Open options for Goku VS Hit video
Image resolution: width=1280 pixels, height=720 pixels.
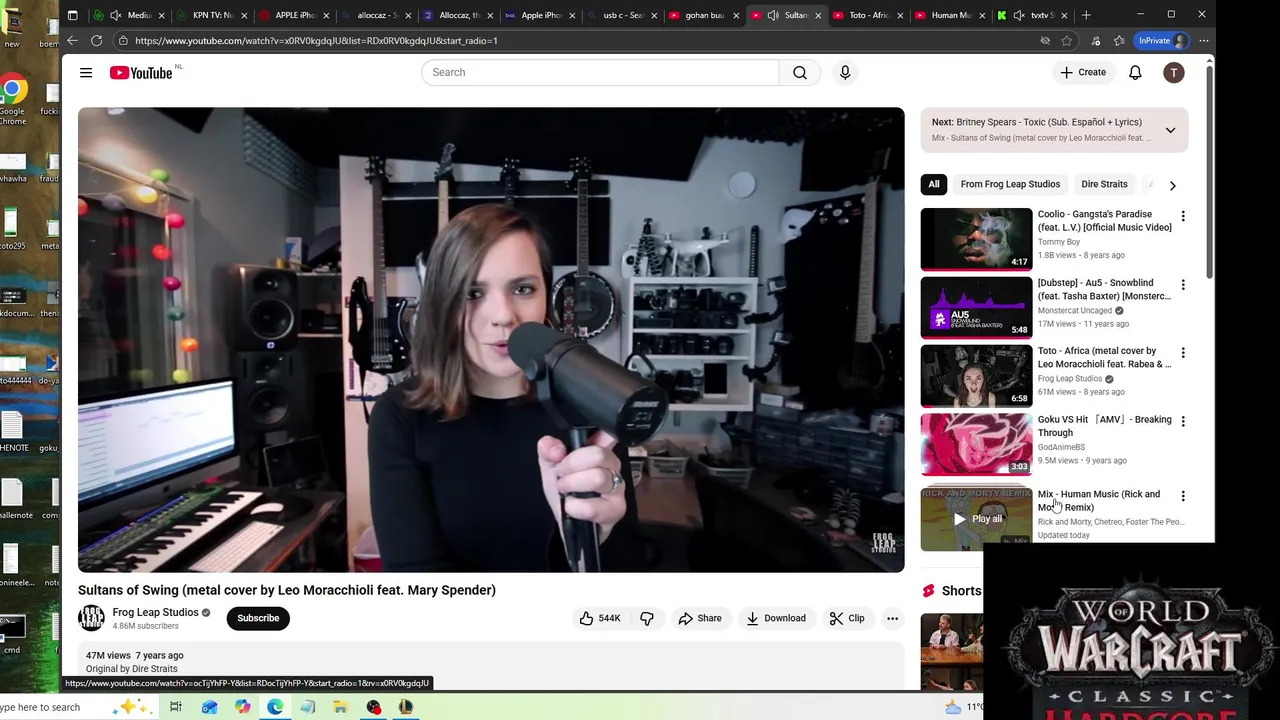point(1183,422)
